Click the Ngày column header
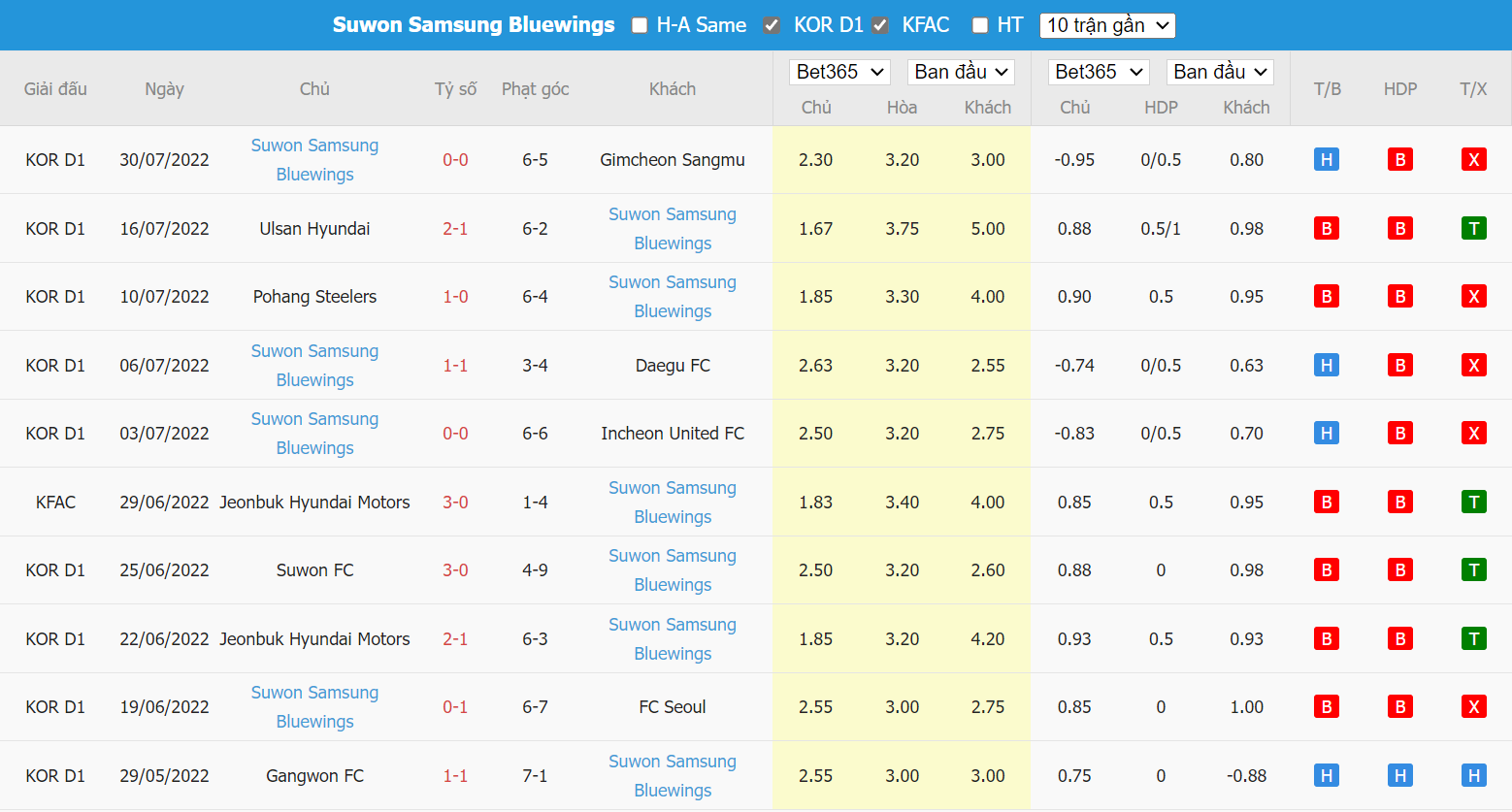This screenshot has height=812, width=1512. [164, 89]
